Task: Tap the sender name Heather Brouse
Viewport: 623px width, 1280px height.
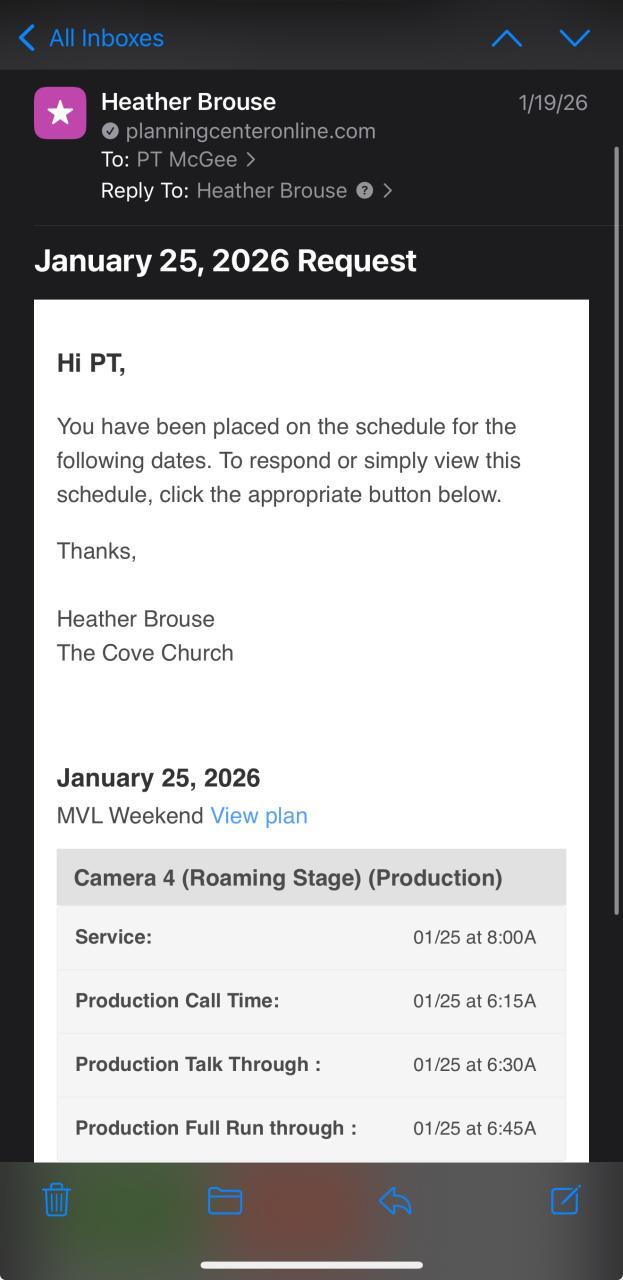Action: 188,102
